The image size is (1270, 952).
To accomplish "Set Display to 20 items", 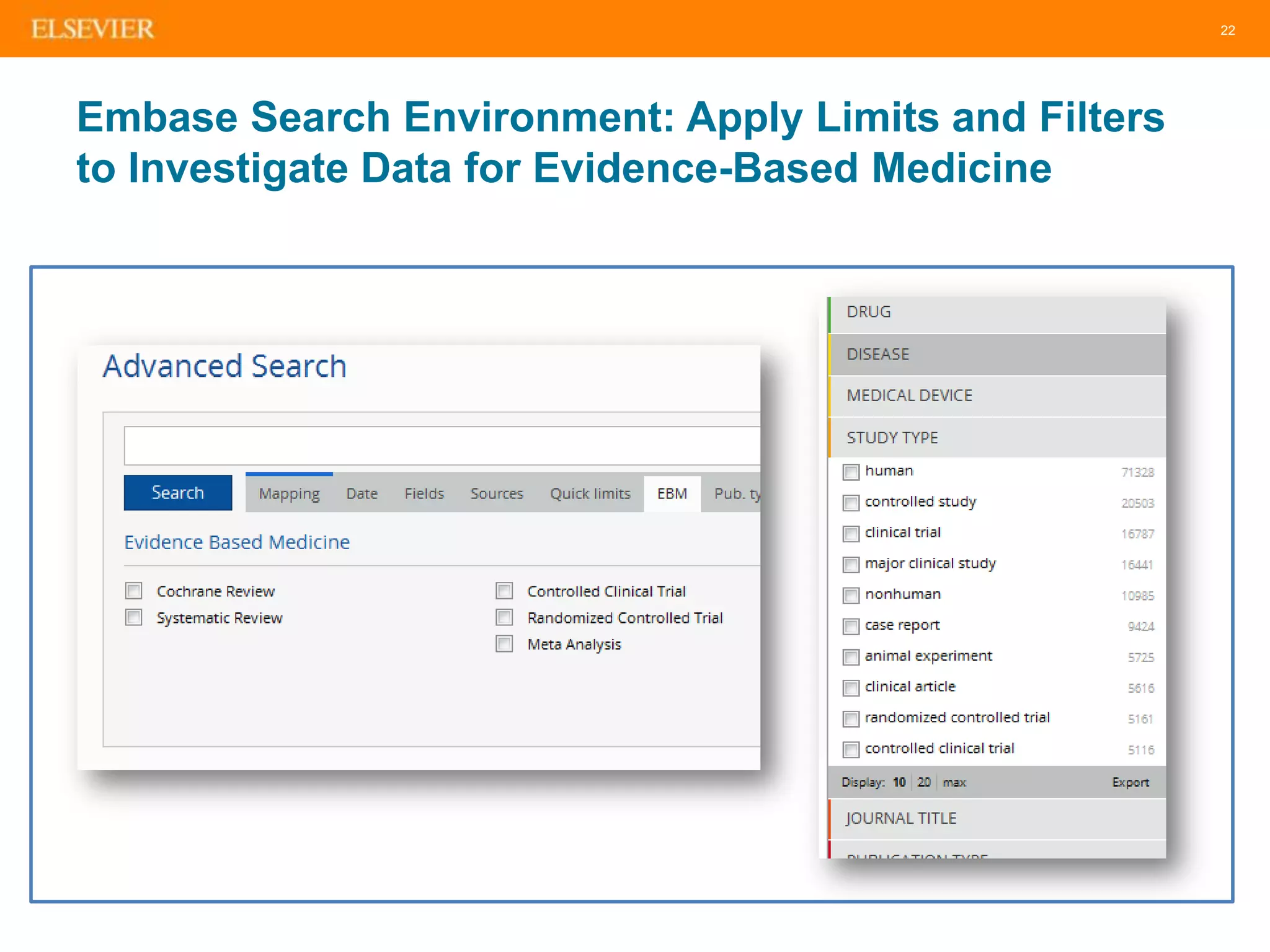I will [924, 782].
